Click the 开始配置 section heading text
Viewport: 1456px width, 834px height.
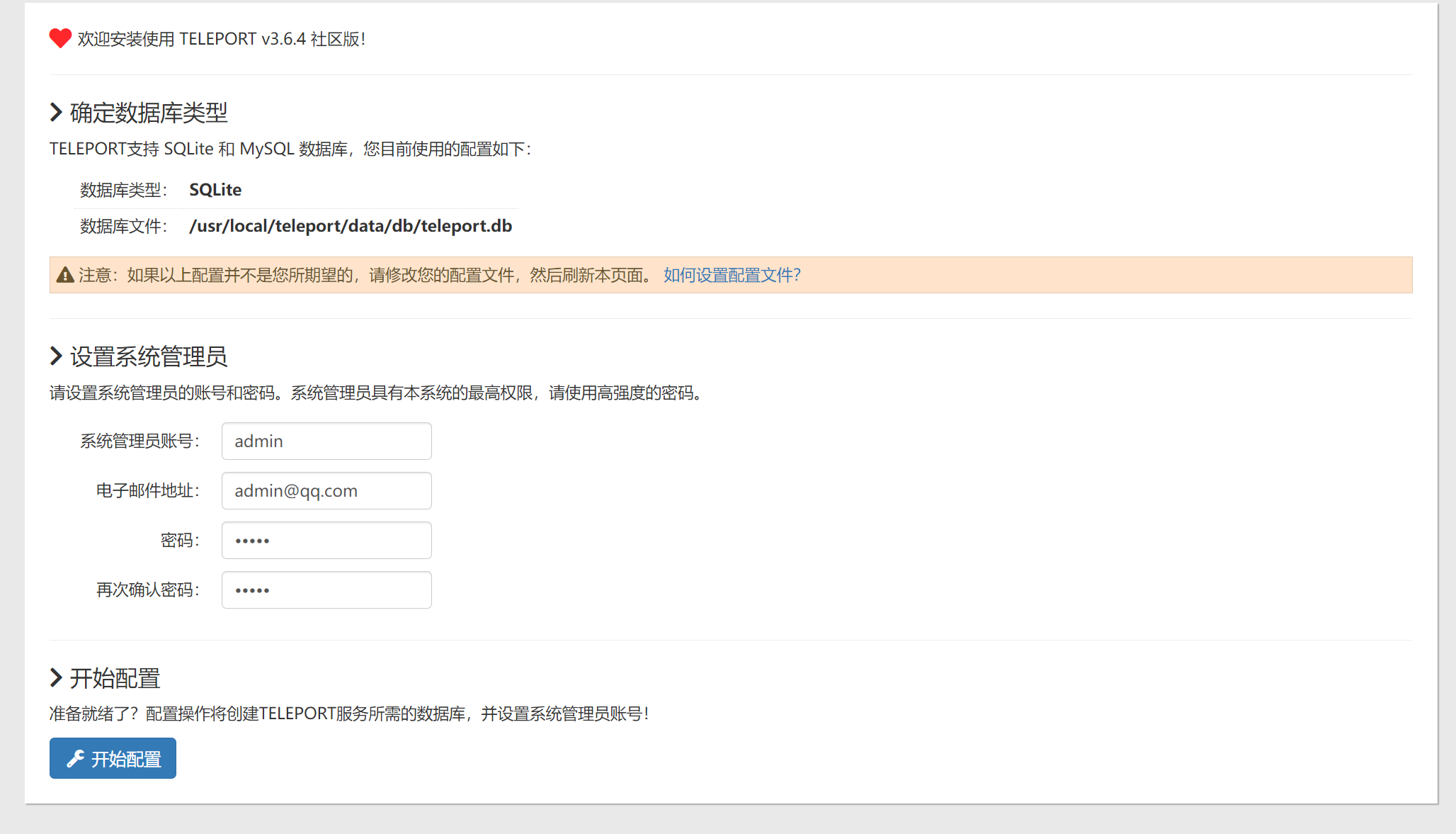click(115, 677)
